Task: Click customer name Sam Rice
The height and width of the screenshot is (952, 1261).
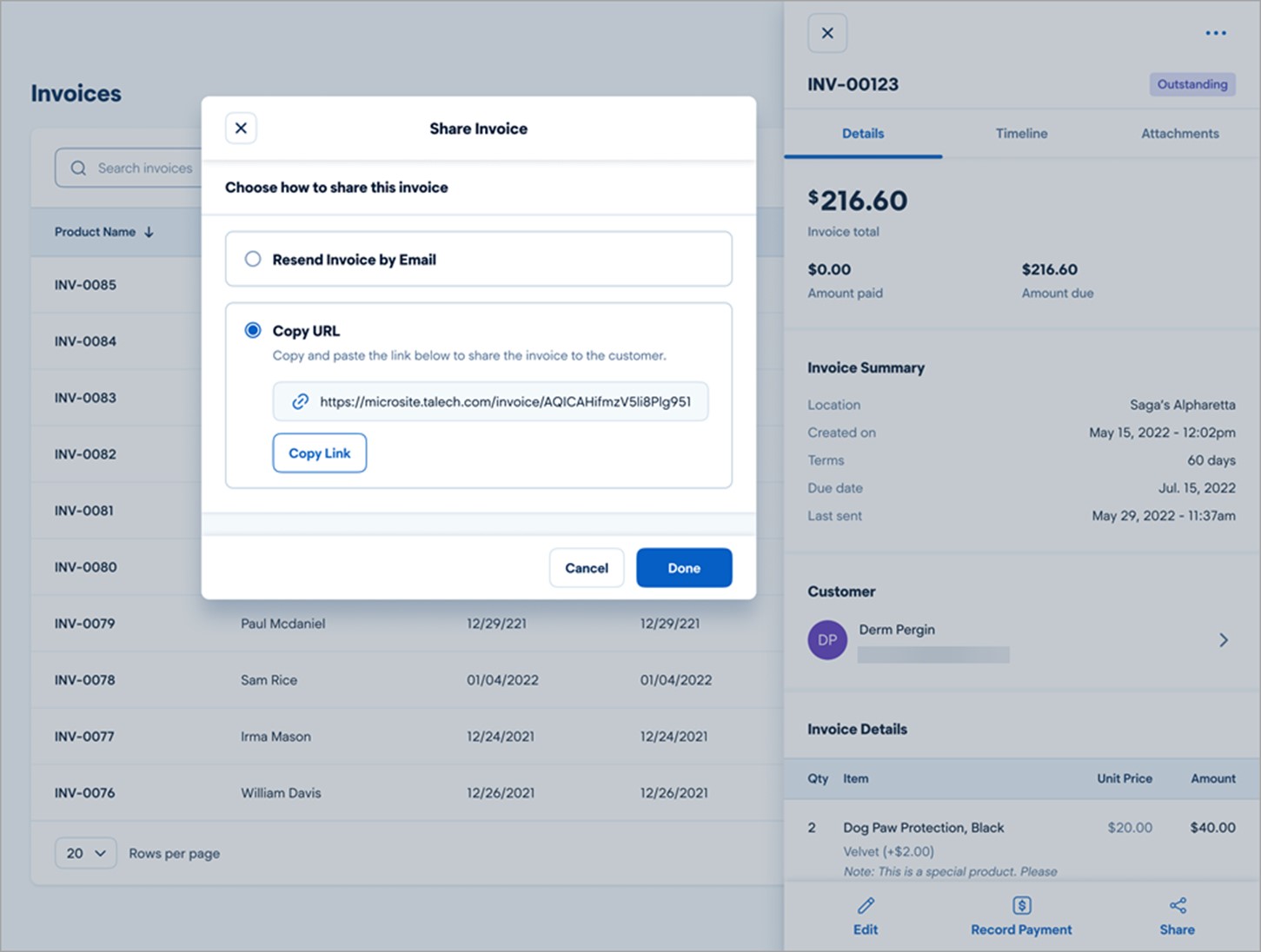Action: (269, 680)
